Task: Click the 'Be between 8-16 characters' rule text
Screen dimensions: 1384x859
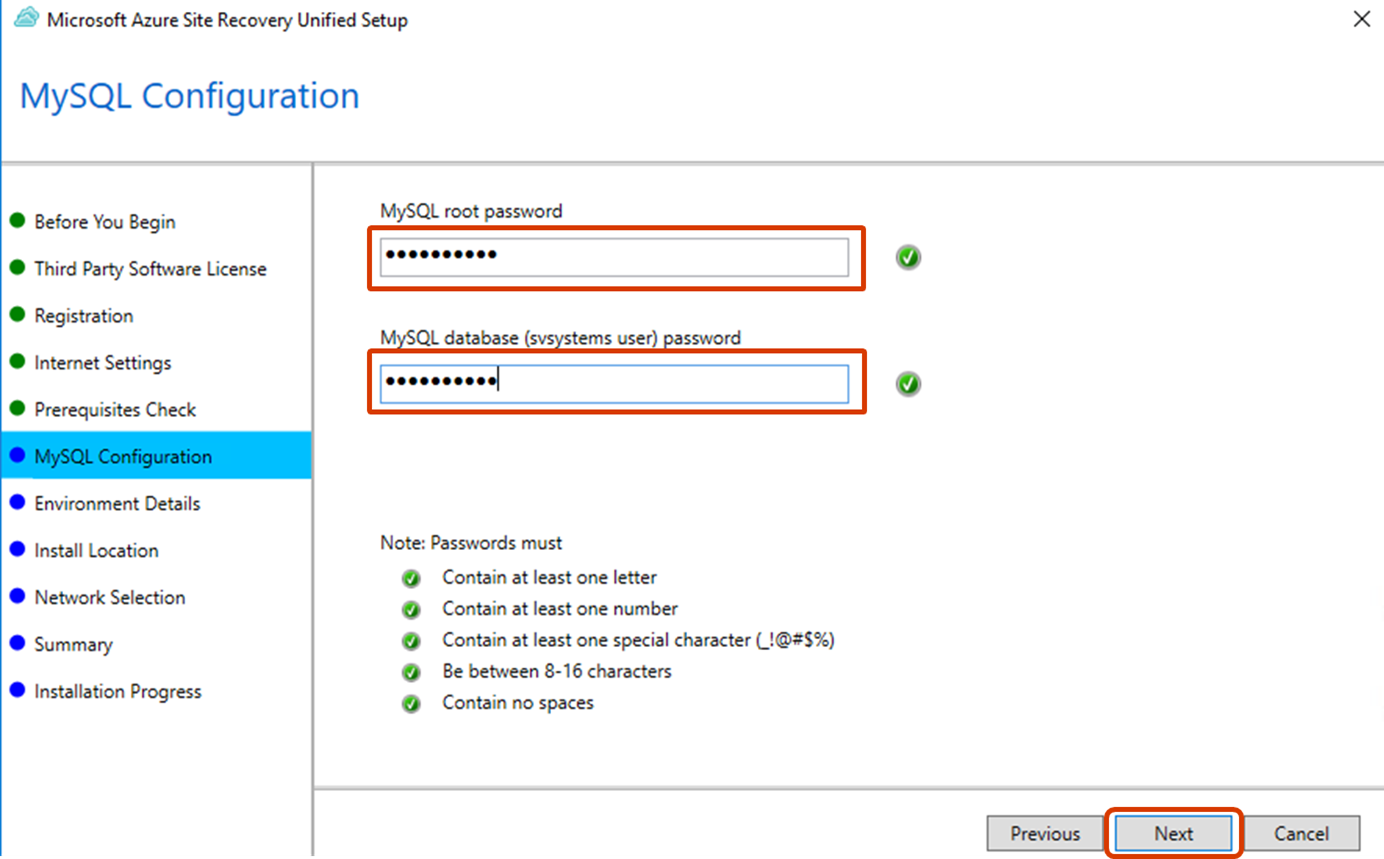Action: pyautogui.click(x=557, y=671)
